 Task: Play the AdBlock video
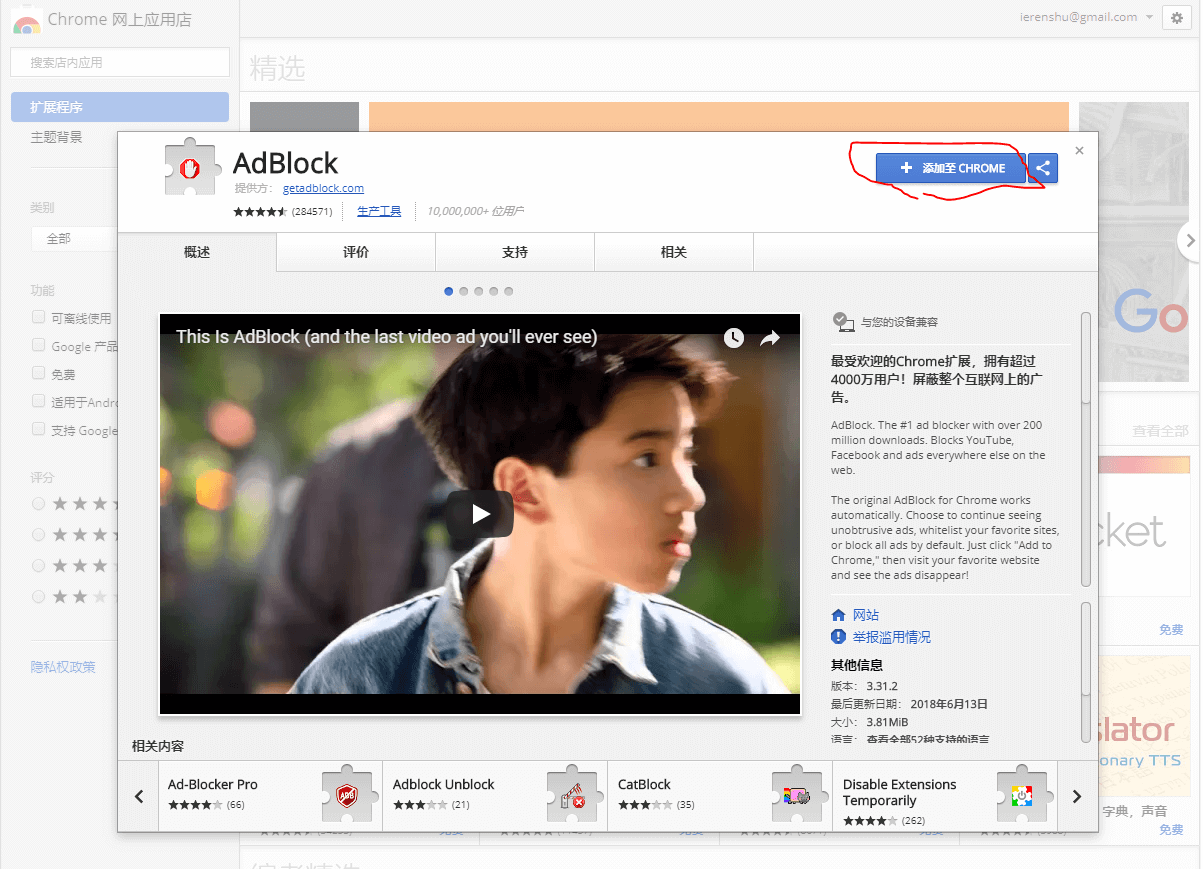[x=480, y=514]
